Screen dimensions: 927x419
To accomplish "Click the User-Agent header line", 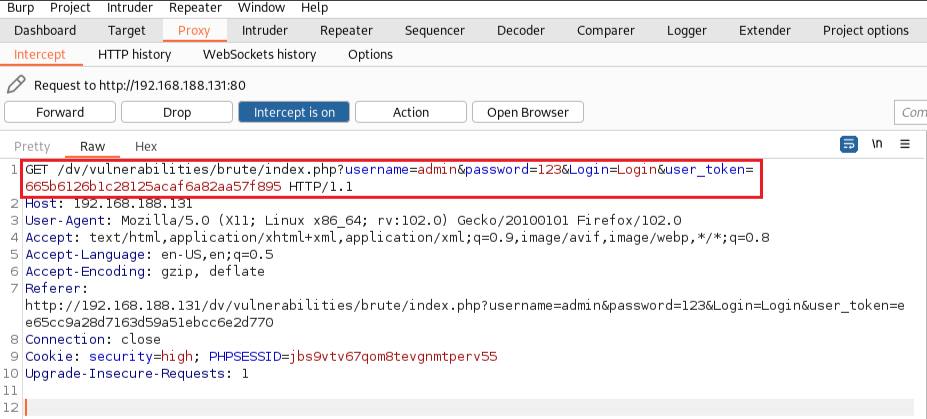I will coord(353,221).
